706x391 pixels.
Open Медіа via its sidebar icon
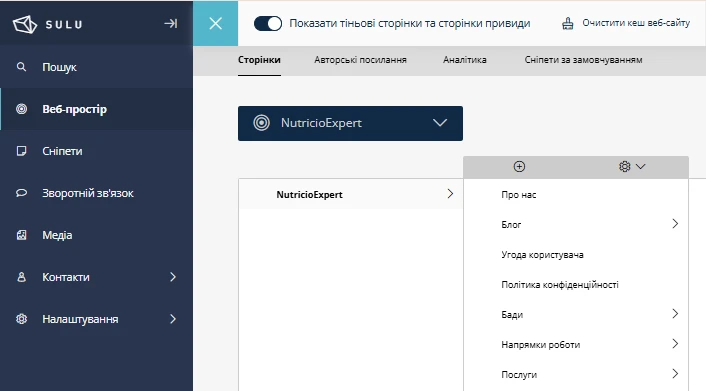pos(21,235)
